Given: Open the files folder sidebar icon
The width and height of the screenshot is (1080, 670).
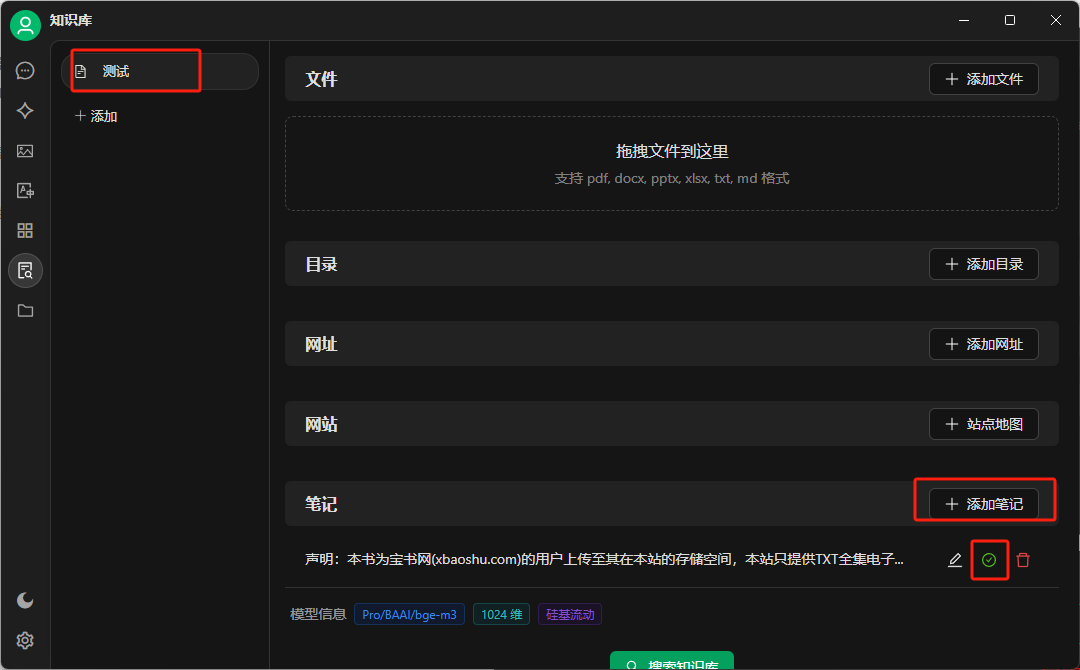Looking at the screenshot, I should [x=25, y=311].
